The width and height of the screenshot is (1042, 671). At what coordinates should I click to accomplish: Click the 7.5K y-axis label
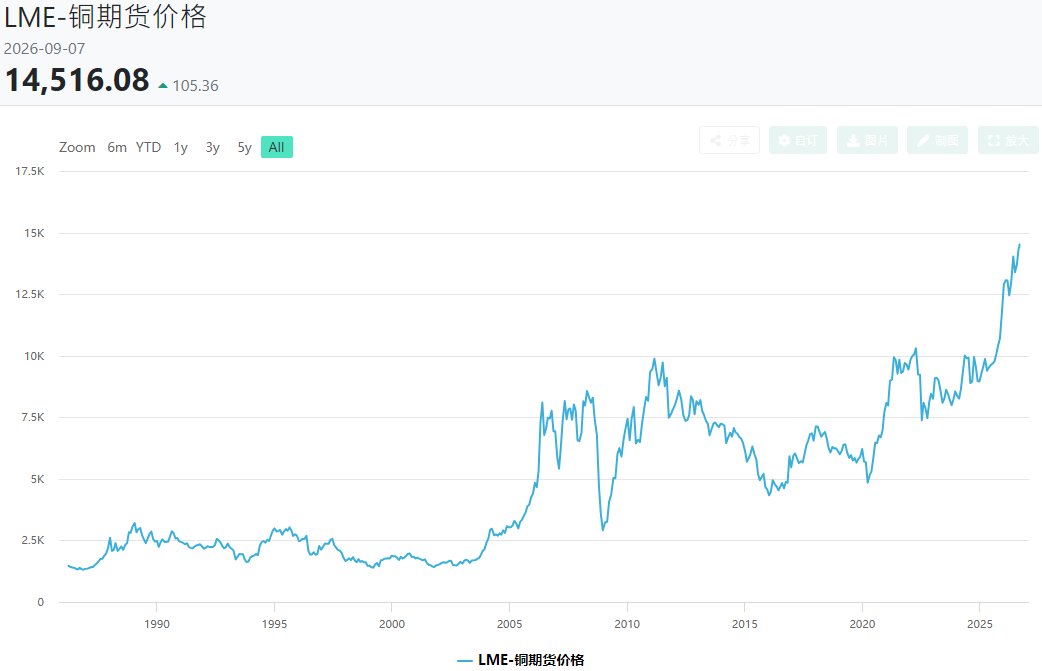pyautogui.click(x=32, y=417)
